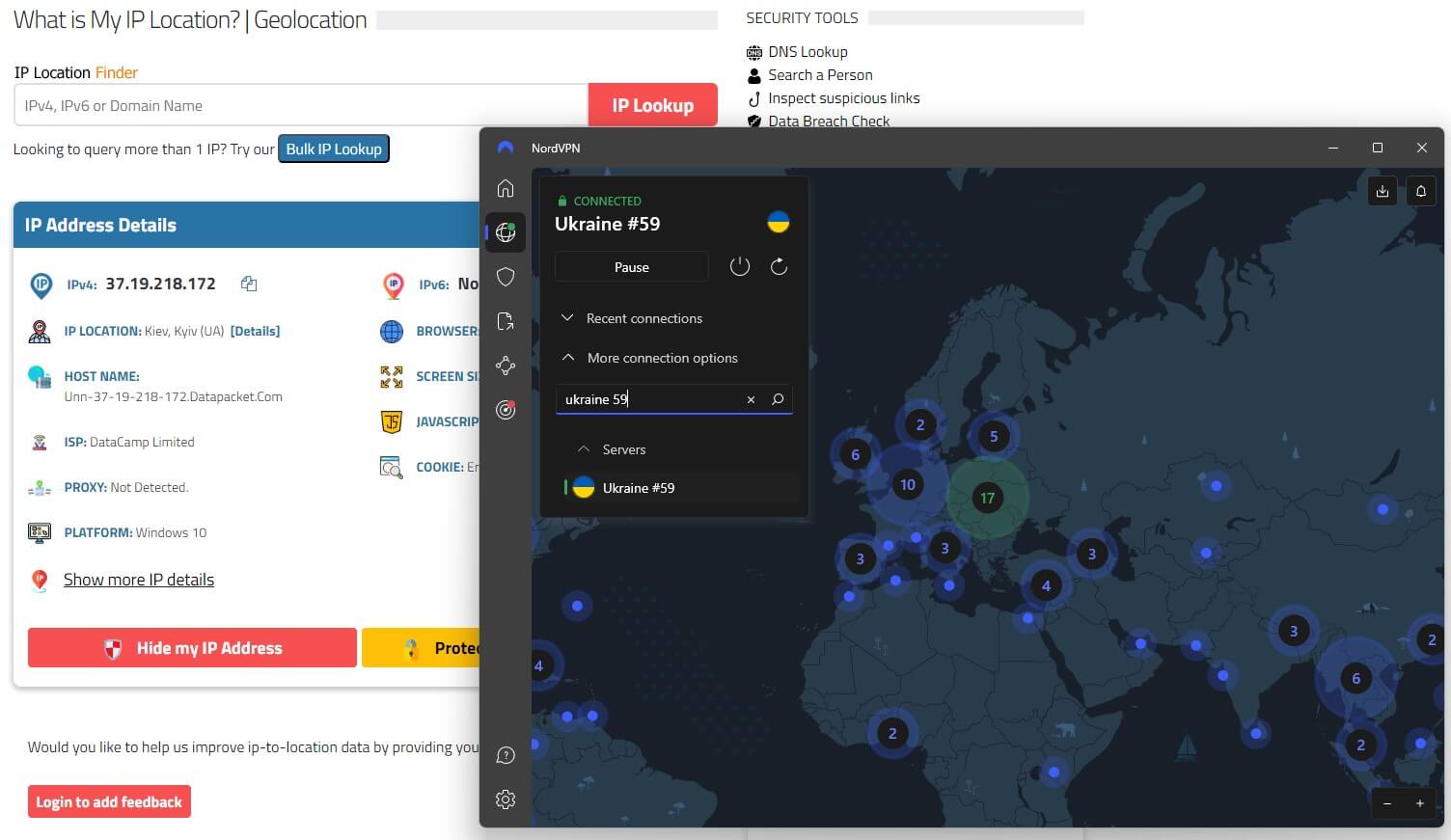The image size is (1451, 840).
Task: Open Inspect suspicious links tool
Action: [x=843, y=98]
